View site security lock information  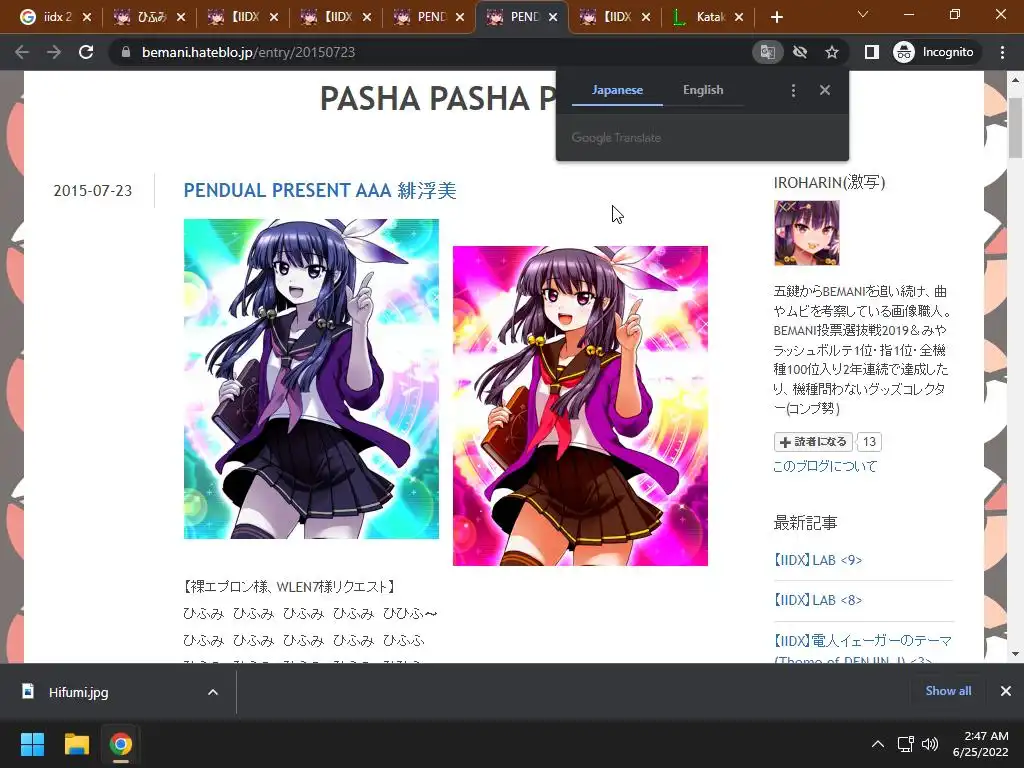tap(126, 52)
